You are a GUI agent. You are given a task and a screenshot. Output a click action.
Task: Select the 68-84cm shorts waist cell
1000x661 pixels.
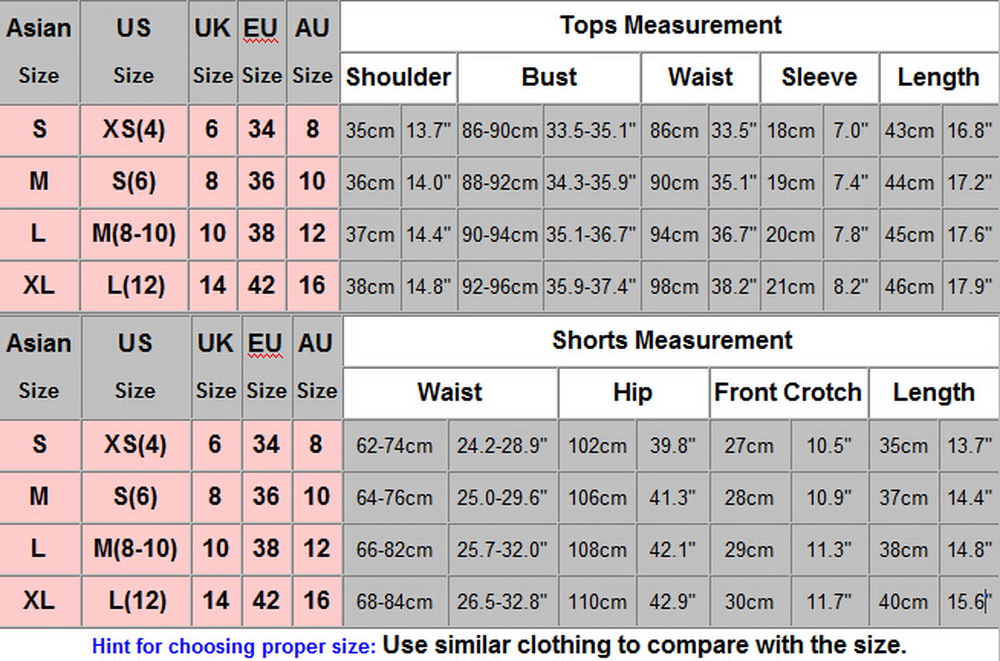pyautogui.click(x=395, y=602)
